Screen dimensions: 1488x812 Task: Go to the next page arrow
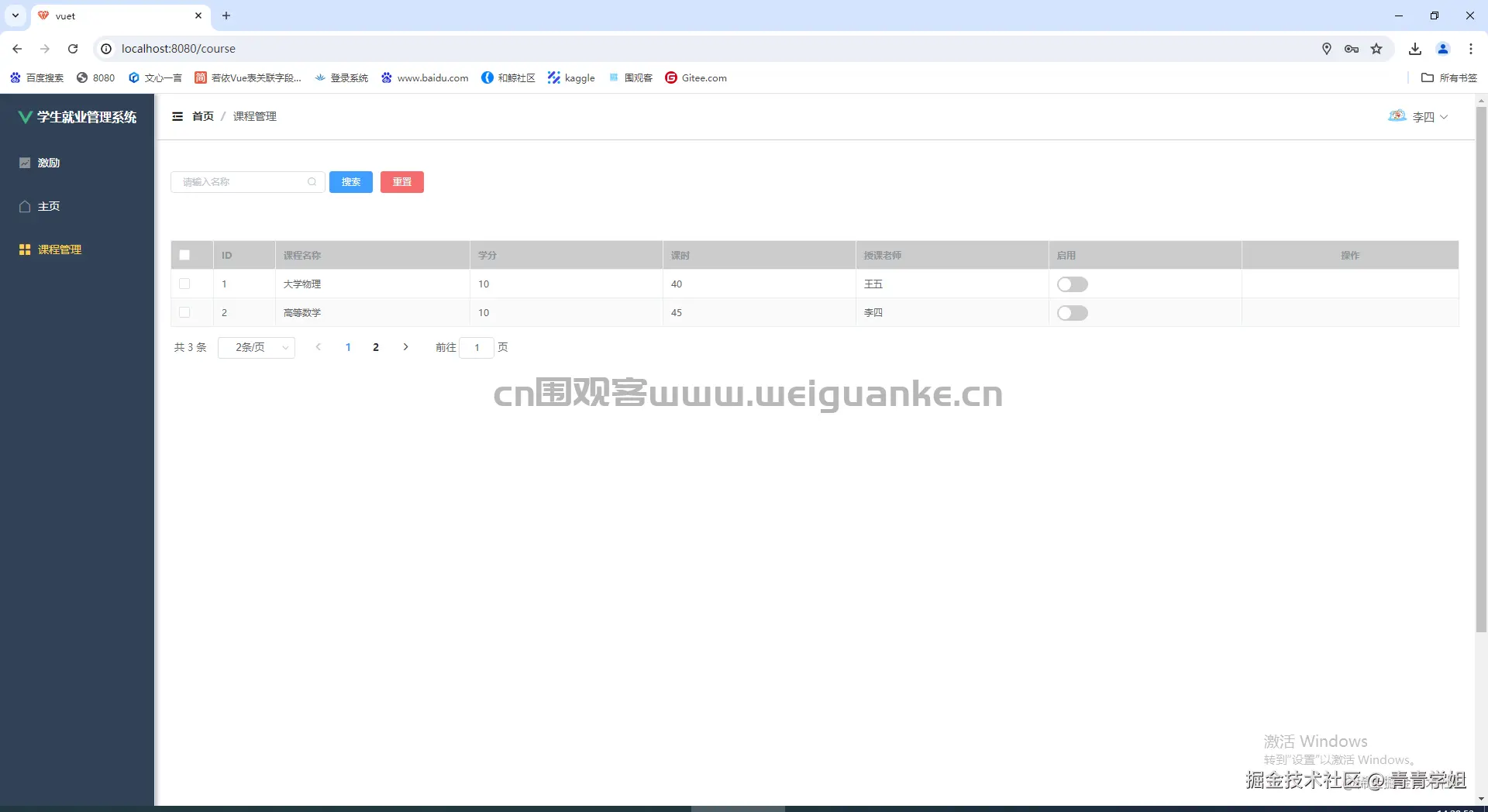(405, 347)
